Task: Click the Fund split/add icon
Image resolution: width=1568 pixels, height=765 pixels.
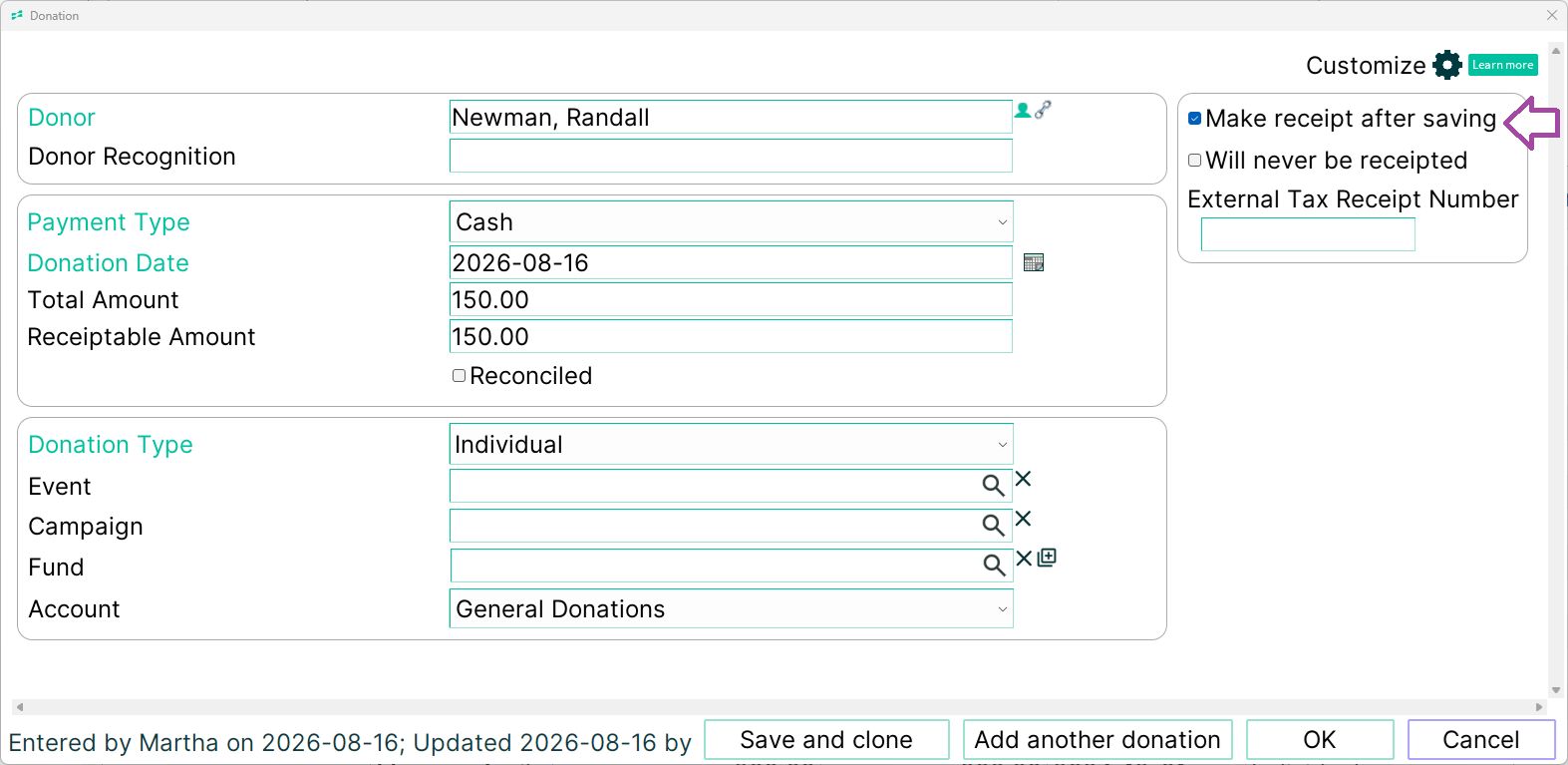Action: pos(1047,558)
